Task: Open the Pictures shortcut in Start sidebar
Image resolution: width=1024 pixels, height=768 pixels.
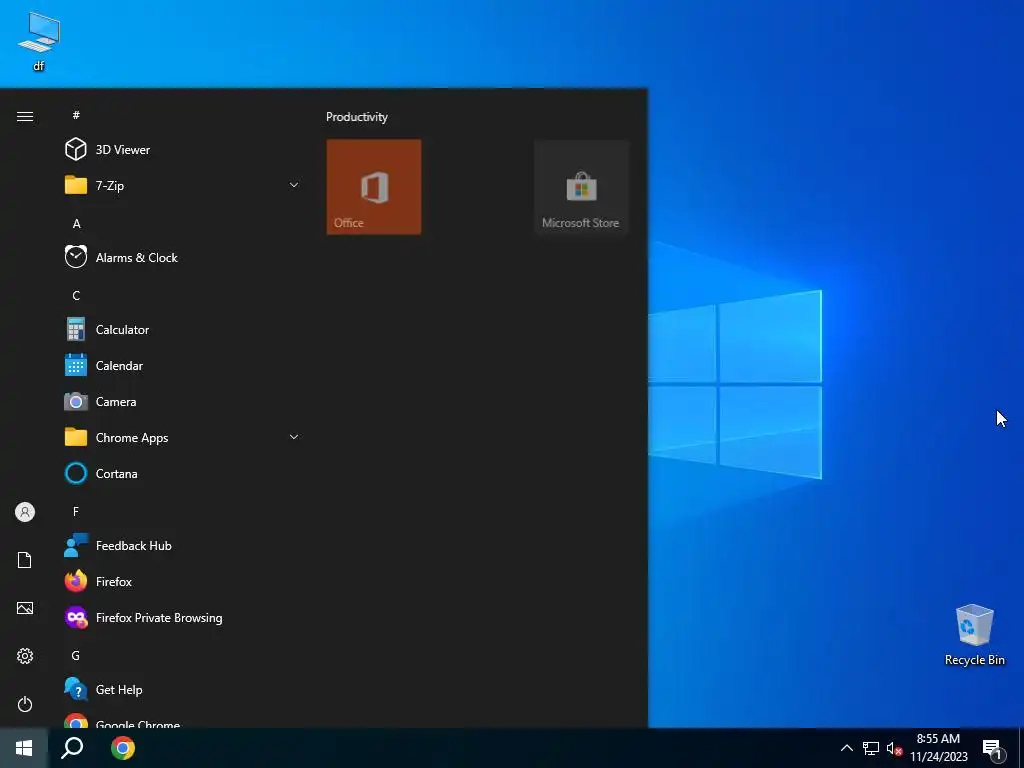Action: tap(25, 608)
